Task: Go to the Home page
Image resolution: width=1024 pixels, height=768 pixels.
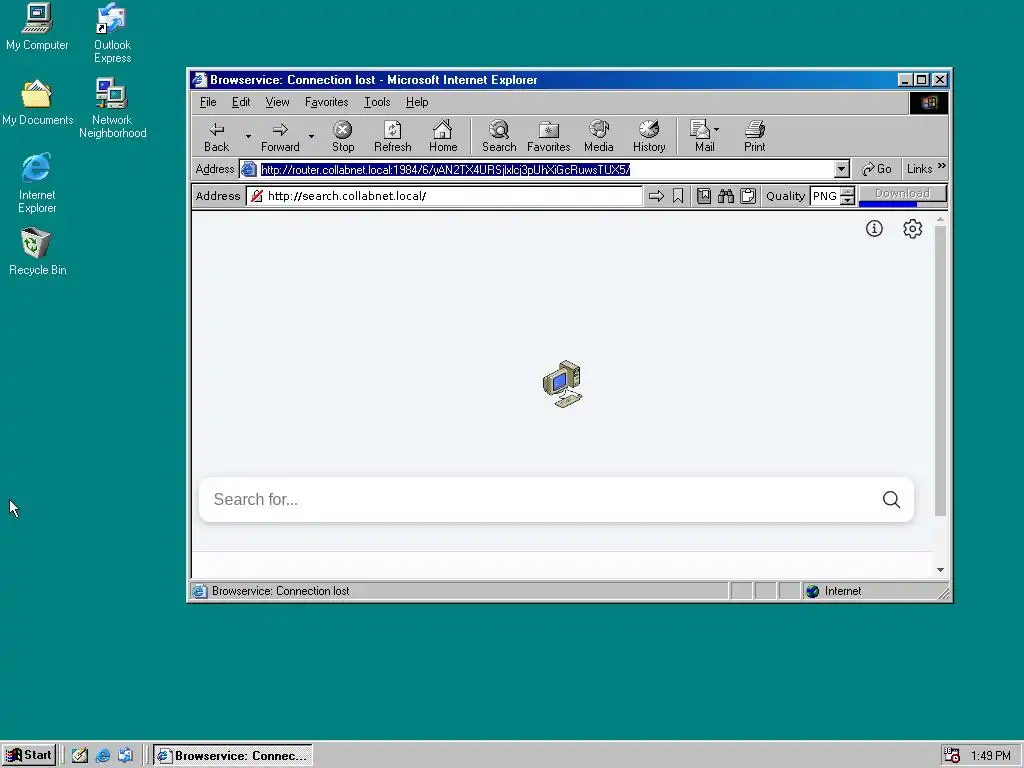Action: pos(443,137)
